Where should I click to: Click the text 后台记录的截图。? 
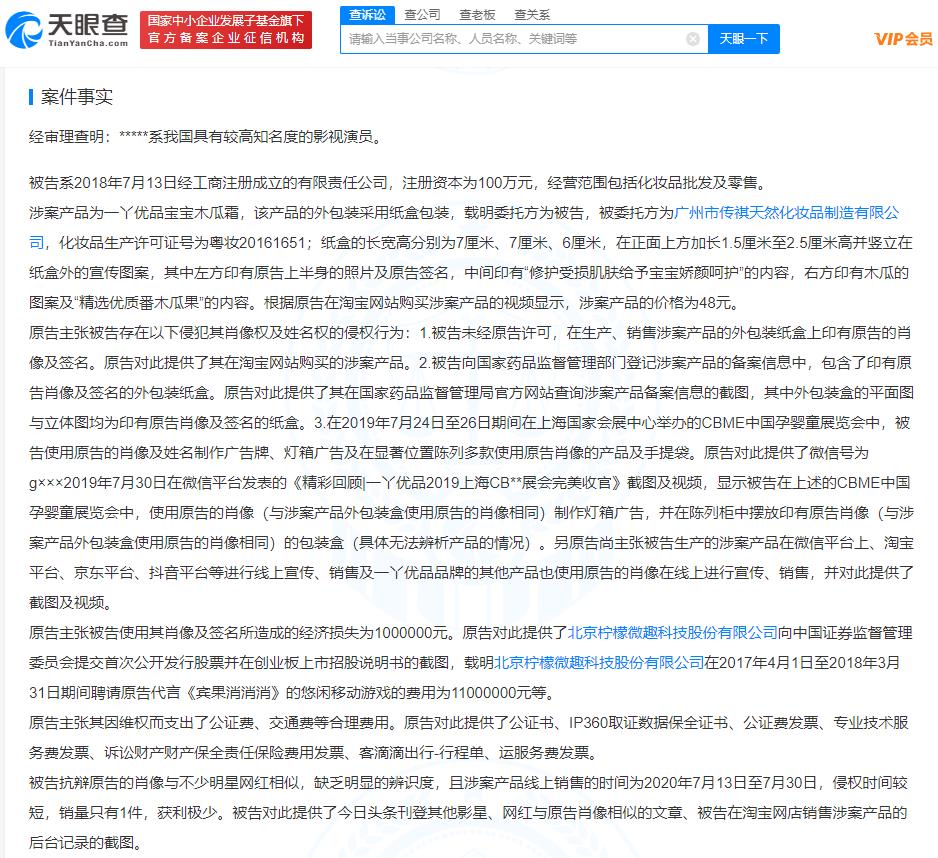(86, 842)
